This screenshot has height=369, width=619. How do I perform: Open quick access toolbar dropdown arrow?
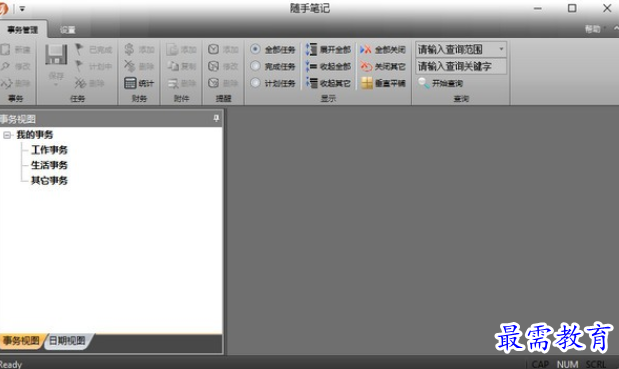(23, 9)
